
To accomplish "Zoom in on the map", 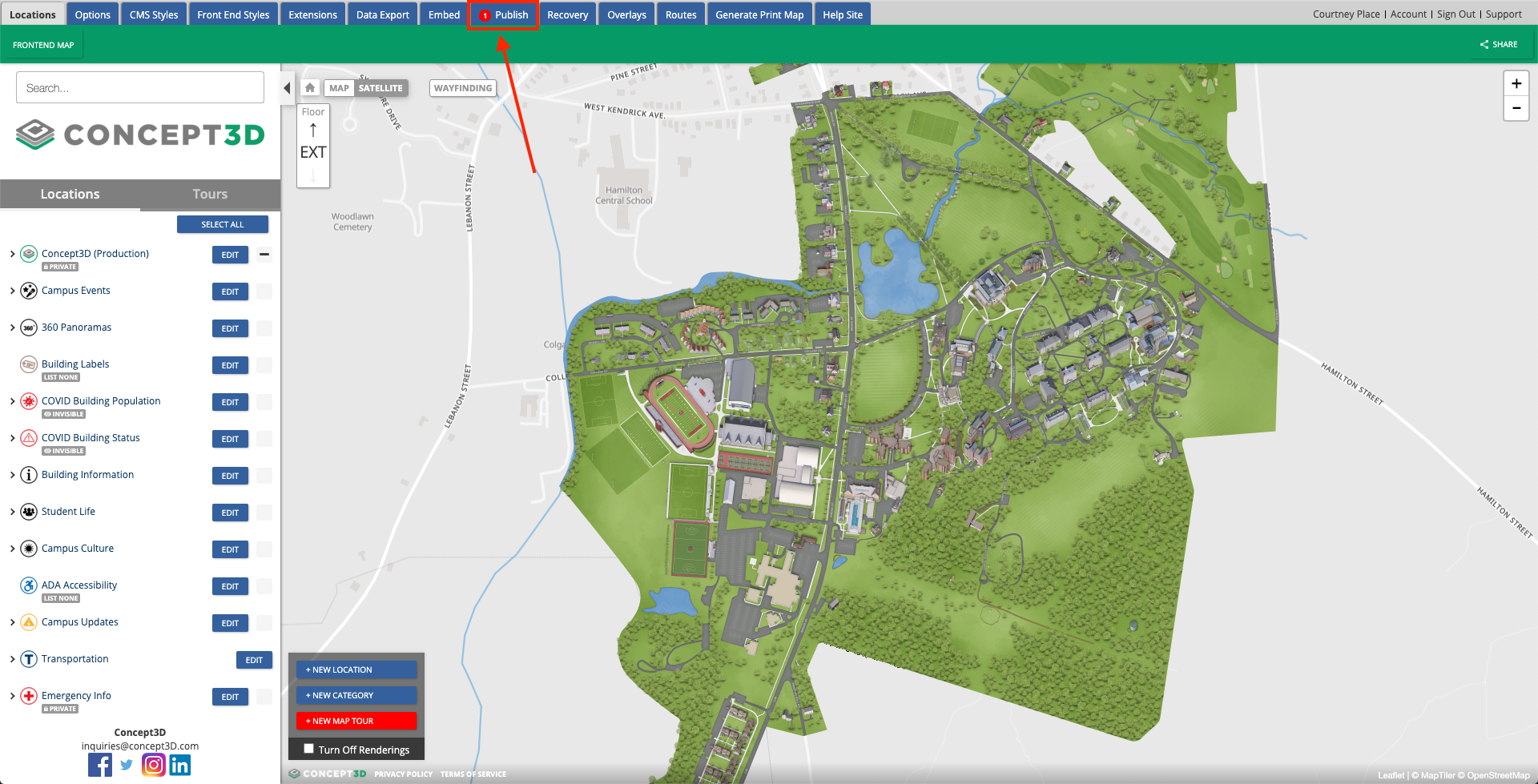I will [1516, 83].
